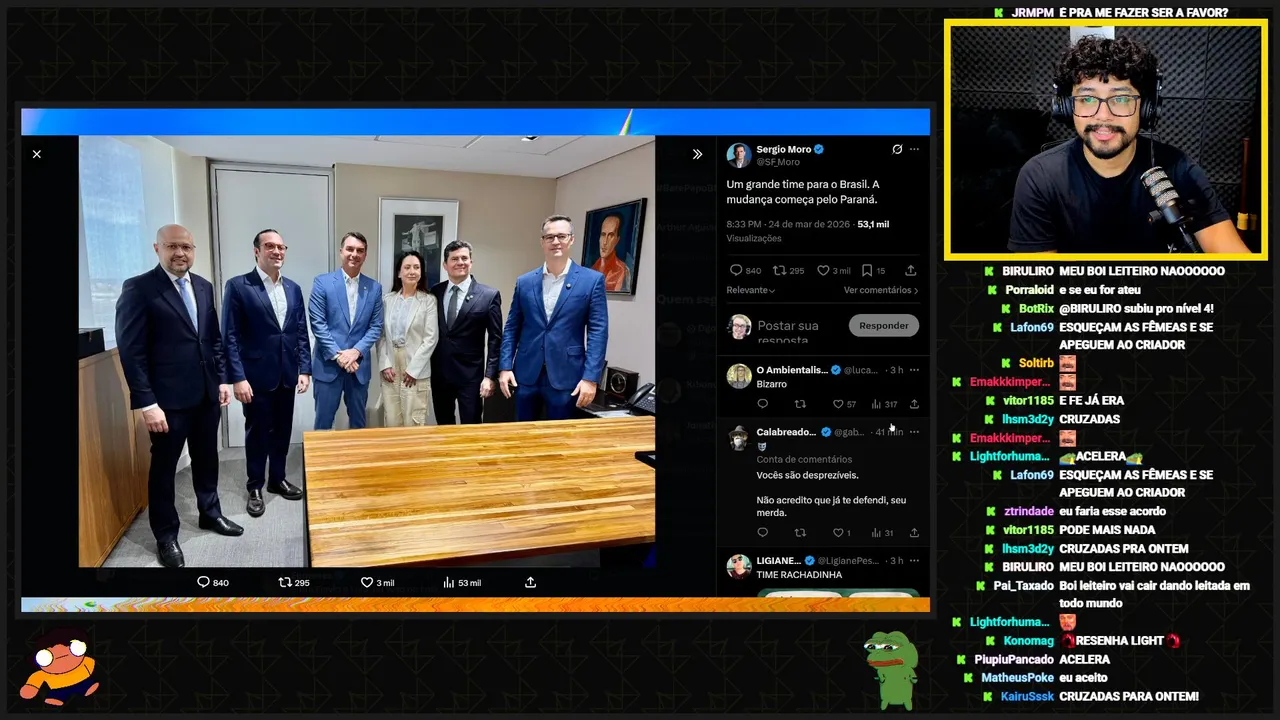This screenshot has height=720, width=1280.
Task: Share Calabreado's comment
Action: pos(914,533)
